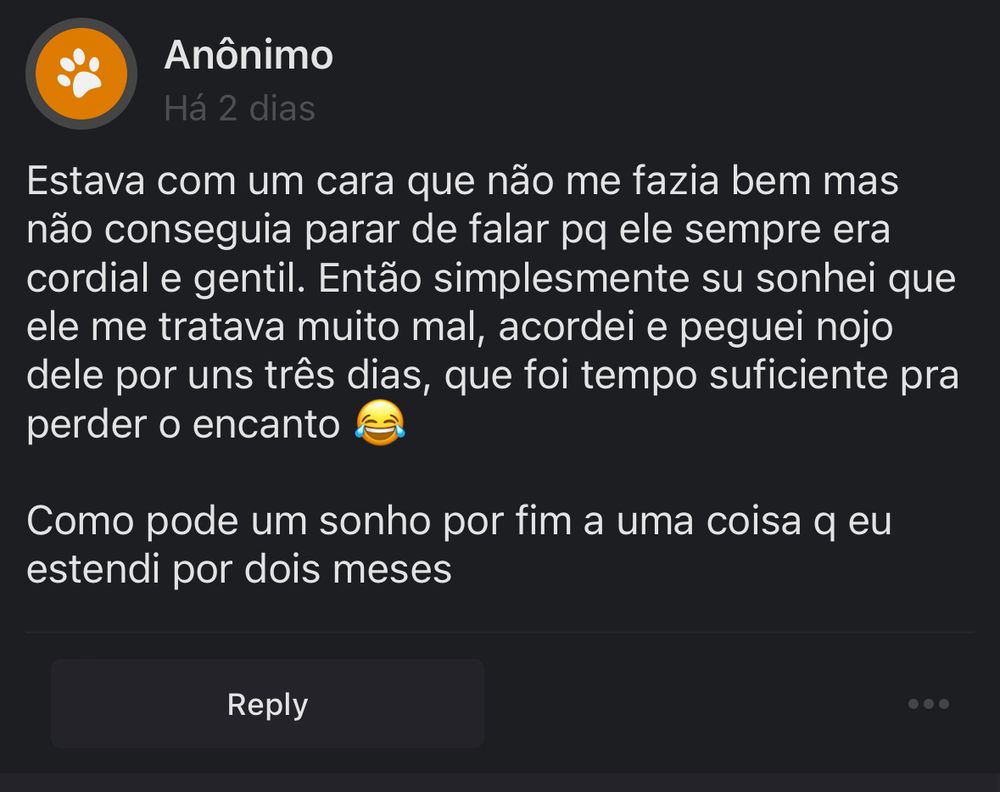The image size is (1000, 792).
Task: Click the line starting 'Como pode um sonho'
Action: 458,522
